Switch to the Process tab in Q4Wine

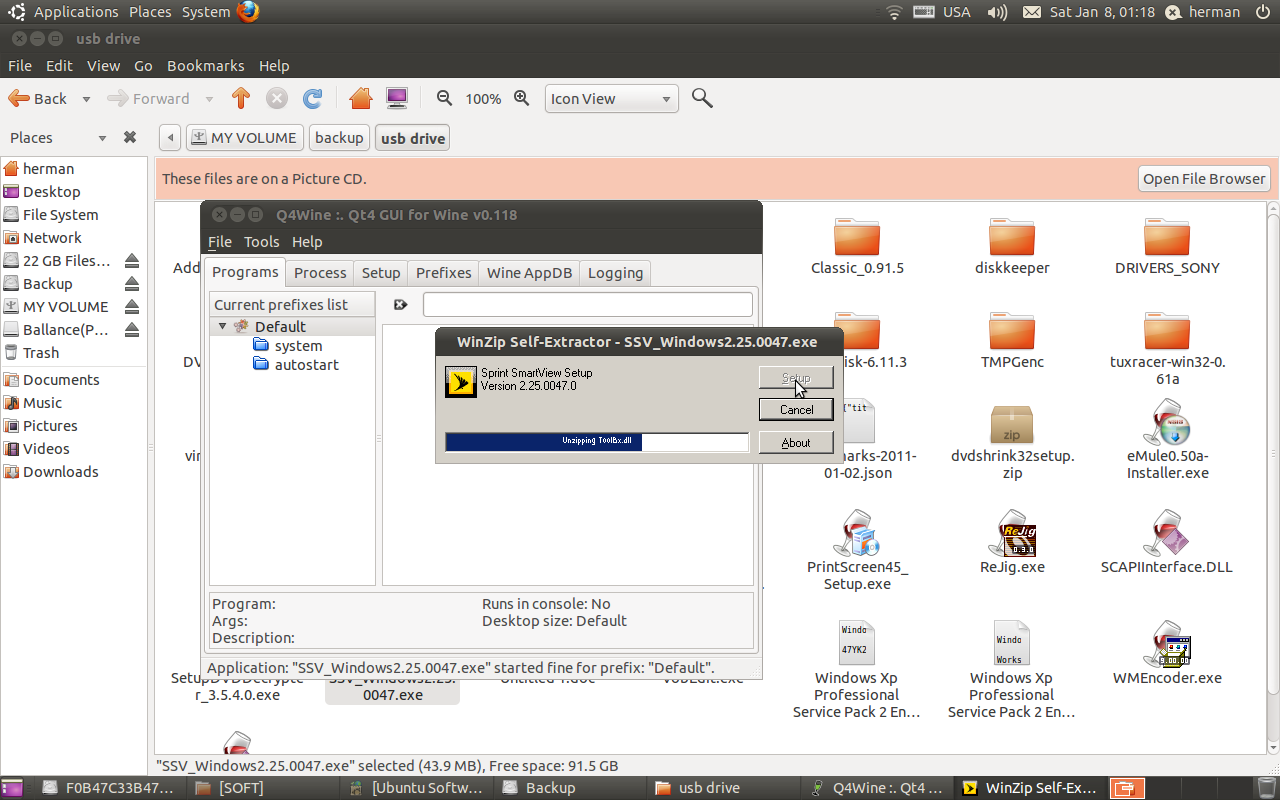pyautogui.click(x=320, y=272)
